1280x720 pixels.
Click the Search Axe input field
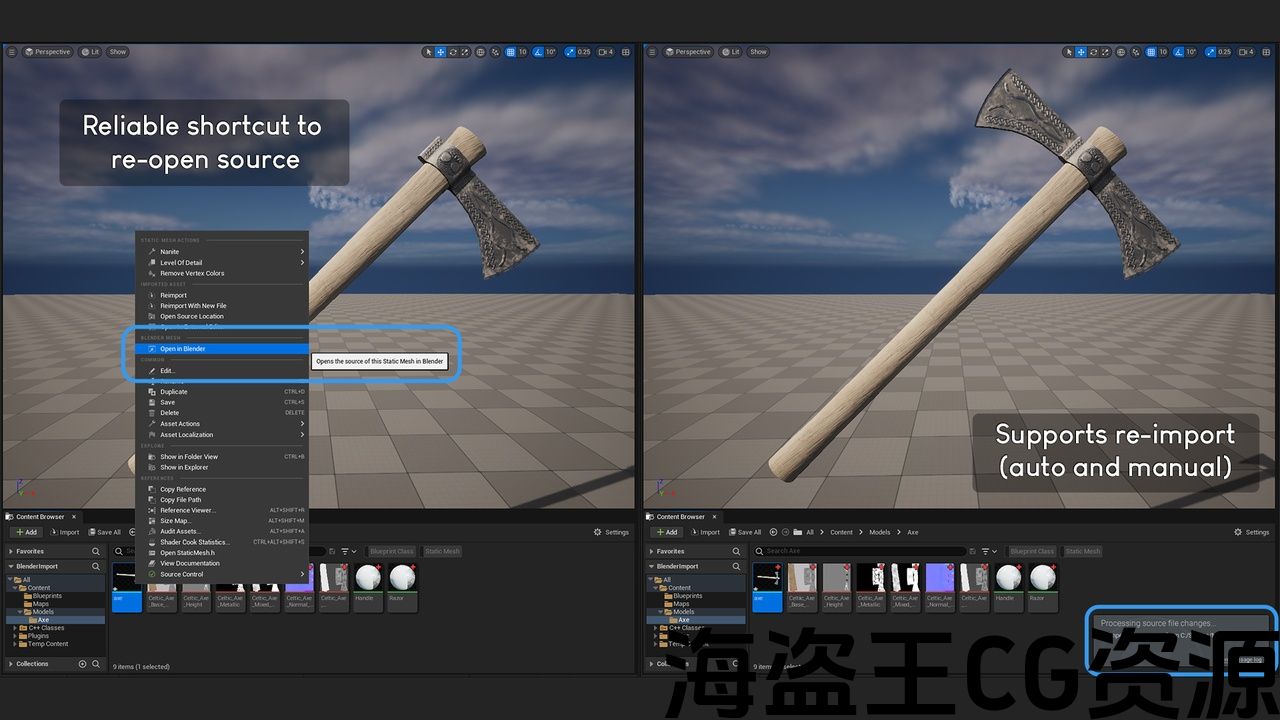click(860, 551)
